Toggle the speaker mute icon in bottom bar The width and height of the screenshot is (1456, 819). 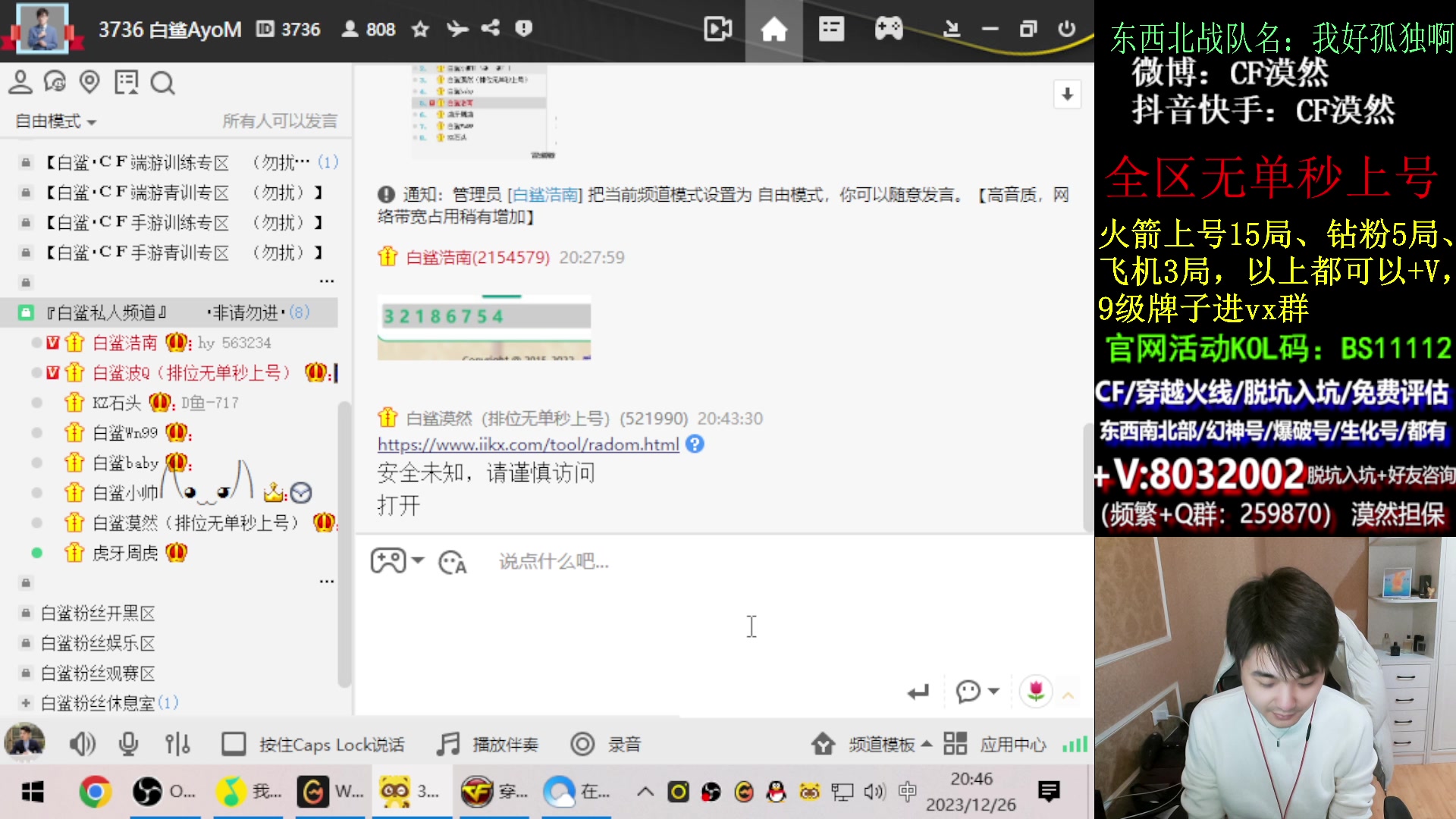82,745
